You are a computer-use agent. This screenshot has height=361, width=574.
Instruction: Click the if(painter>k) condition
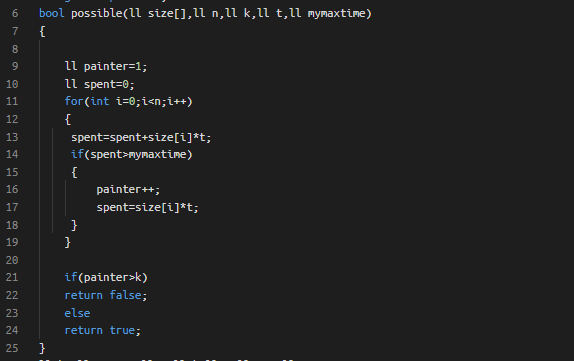tap(106, 278)
